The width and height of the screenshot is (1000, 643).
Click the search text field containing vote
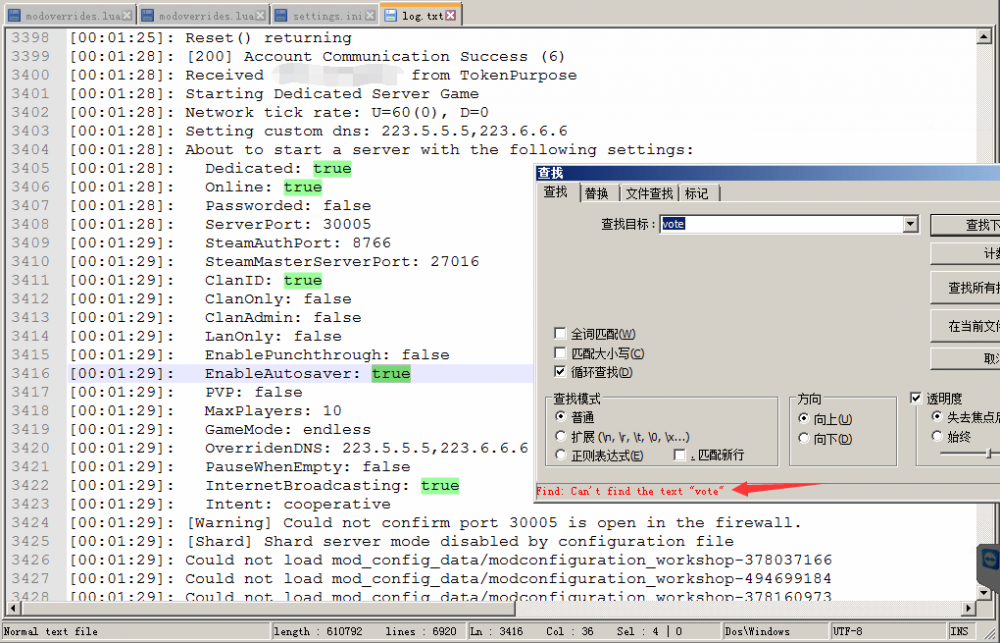(x=780, y=225)
